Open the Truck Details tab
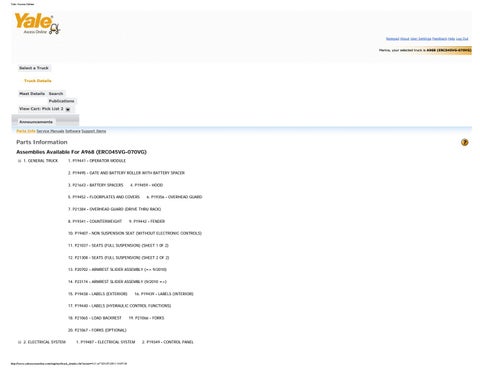The image size is (480, 371). [x=38, y=81]
